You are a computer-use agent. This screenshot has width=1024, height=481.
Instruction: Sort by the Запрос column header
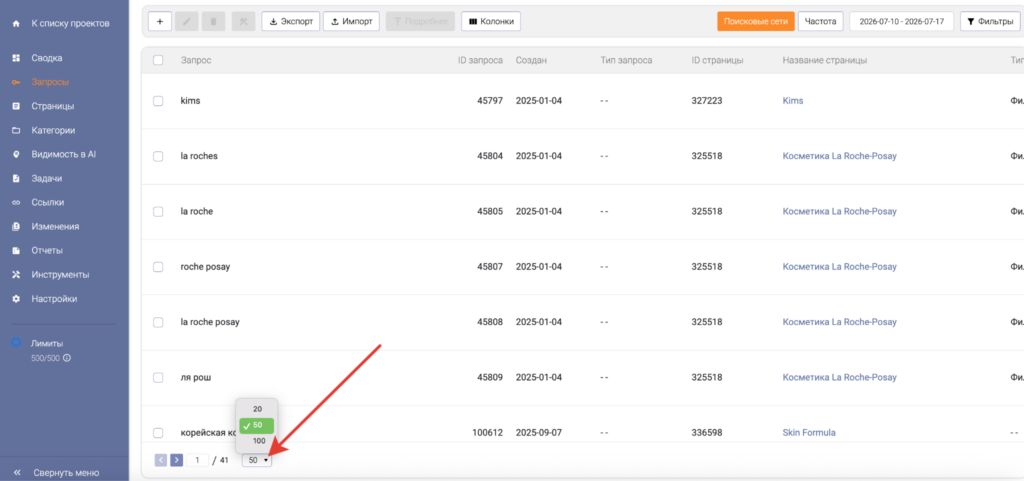coord(196,60)
